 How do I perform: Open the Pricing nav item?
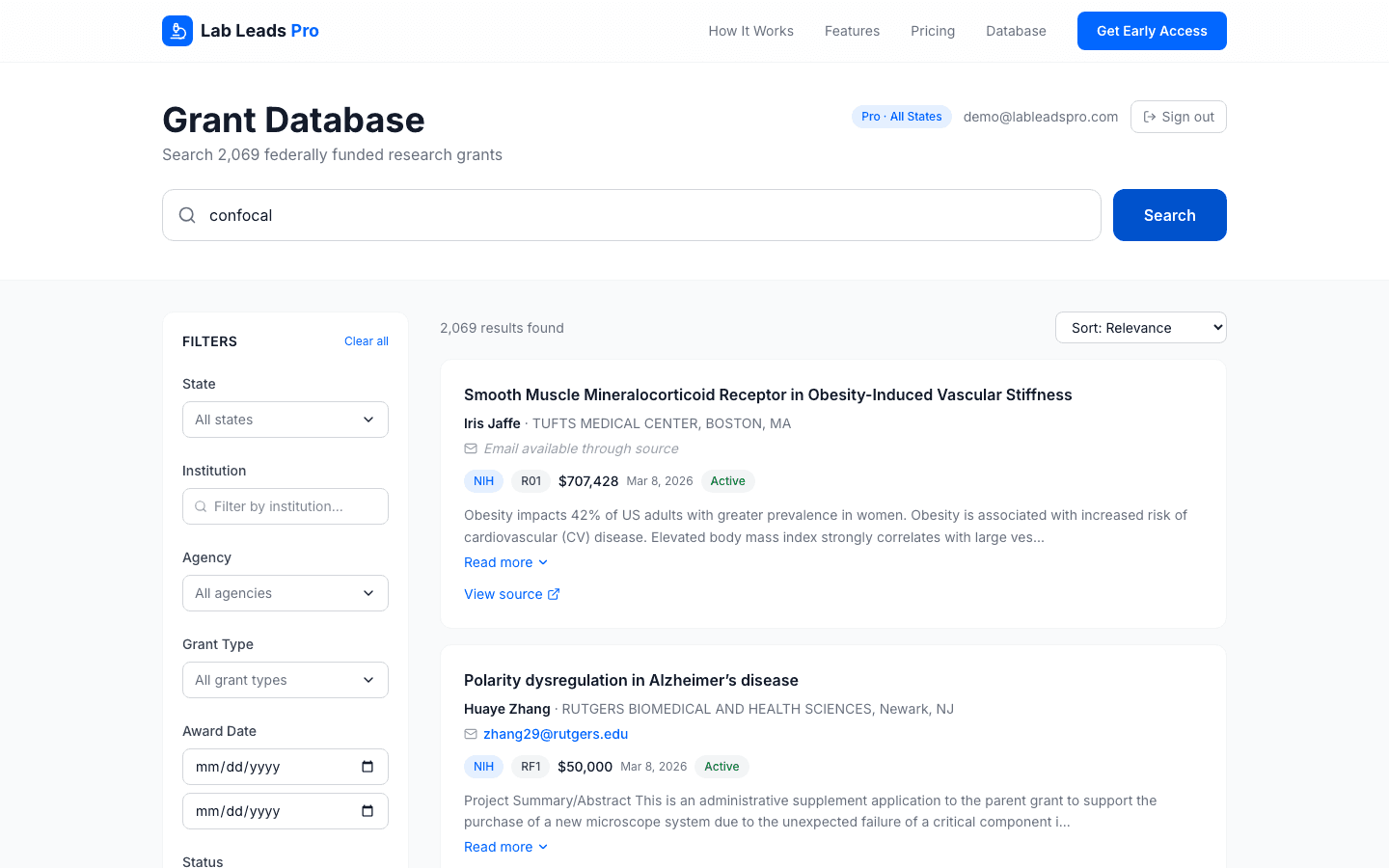(x=933, y=31)
